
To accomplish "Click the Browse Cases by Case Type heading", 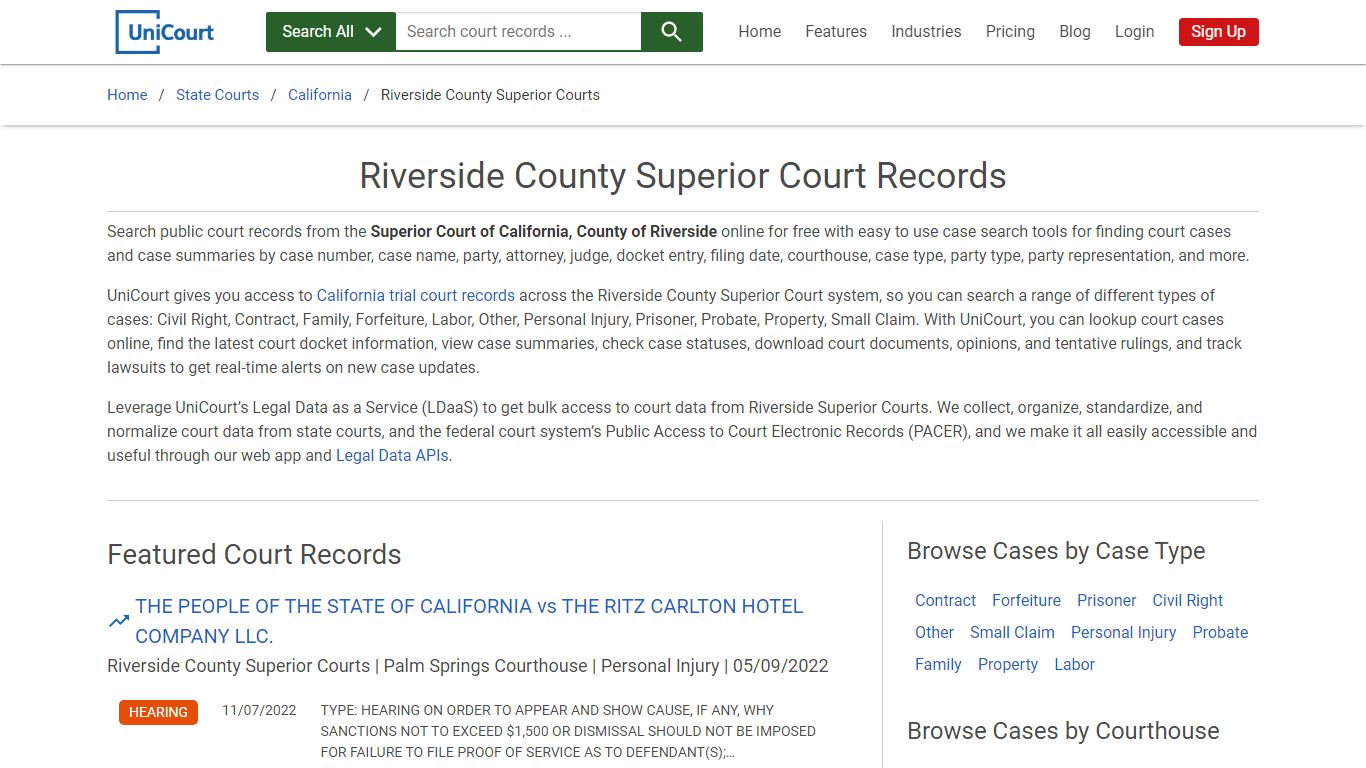I will point(1056,551).
